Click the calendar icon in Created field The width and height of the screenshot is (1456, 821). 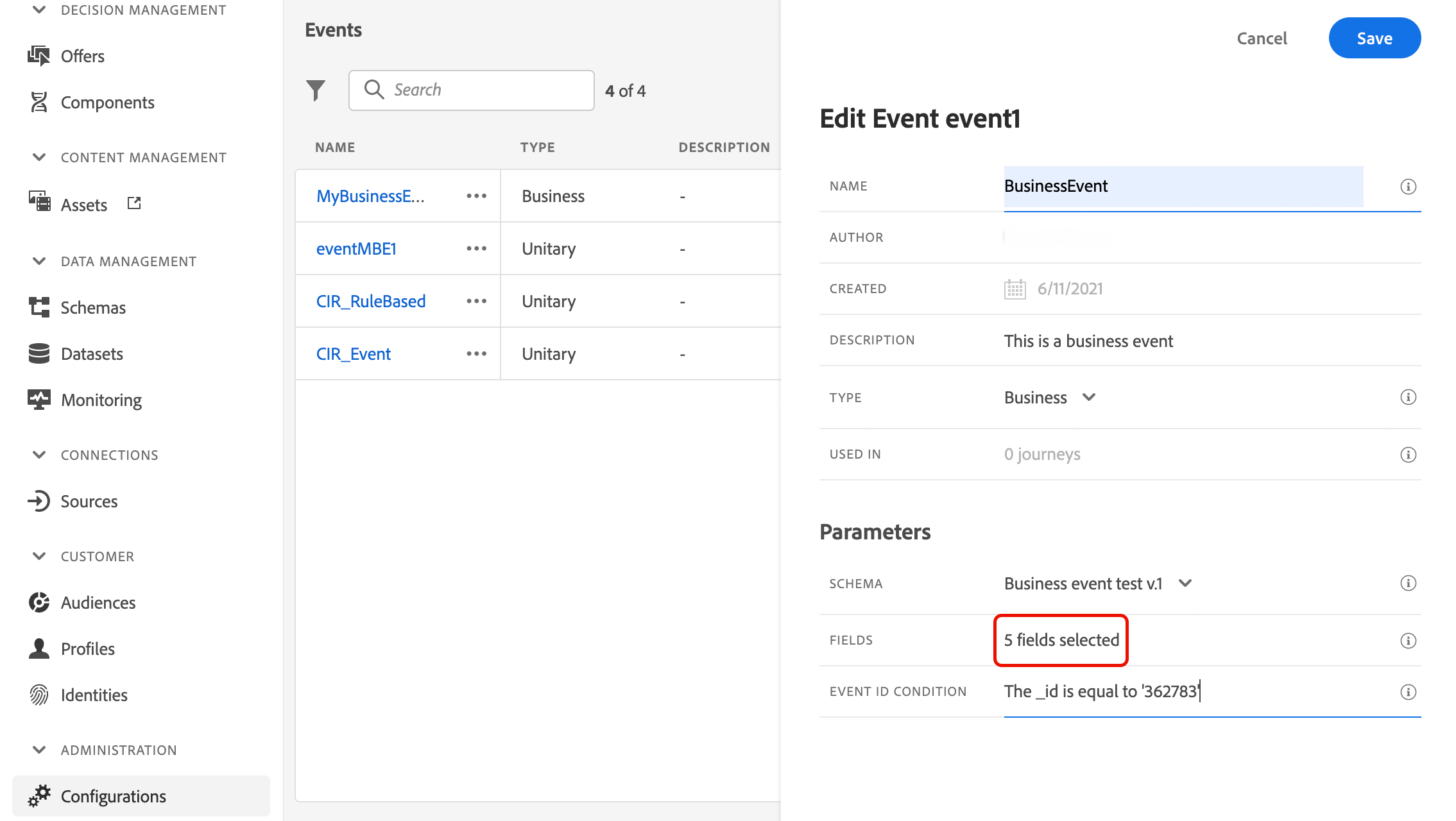pos(1015,289)
